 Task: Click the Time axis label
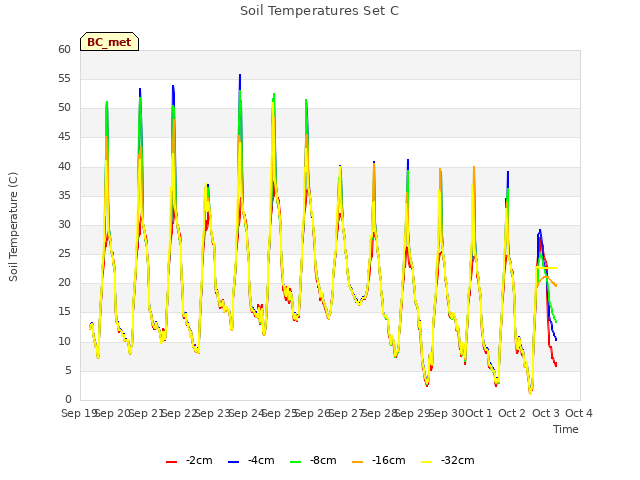[x=566, y=429]
